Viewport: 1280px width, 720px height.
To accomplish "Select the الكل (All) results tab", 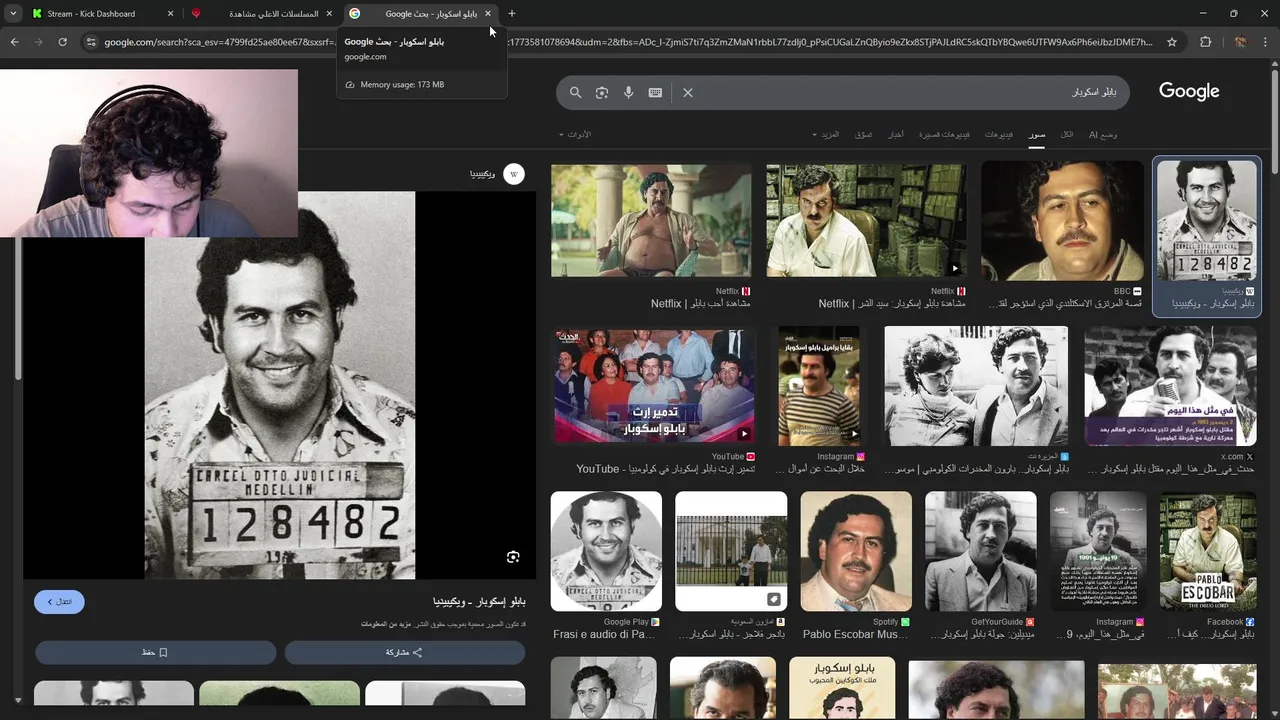I will [1067, 134].
